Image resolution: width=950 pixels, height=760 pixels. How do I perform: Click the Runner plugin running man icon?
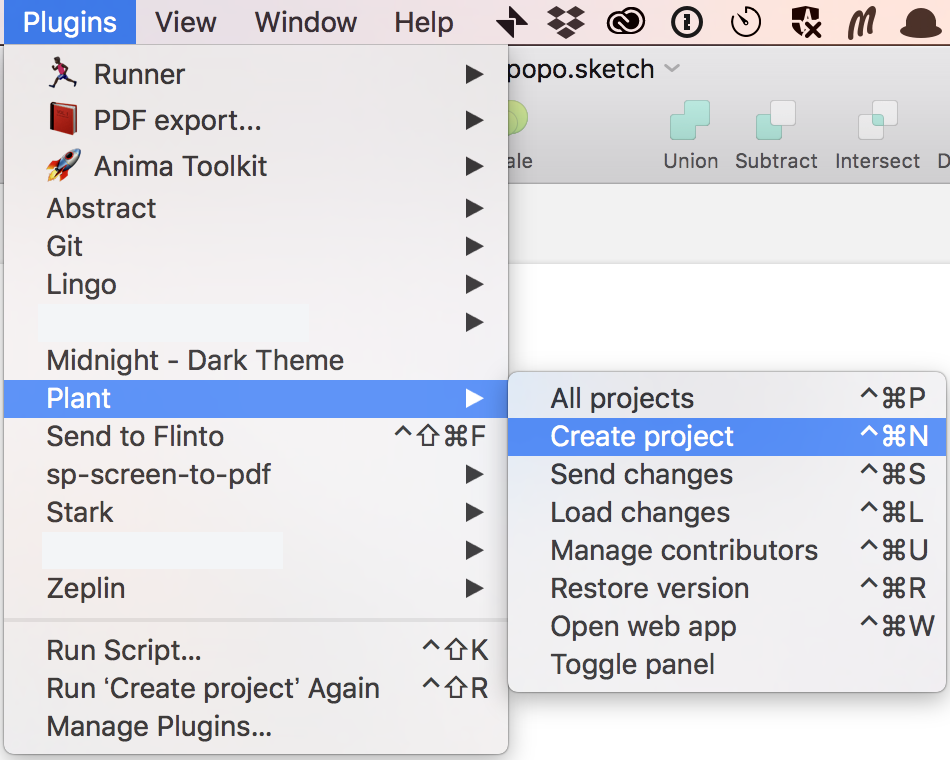pos(62,73)
